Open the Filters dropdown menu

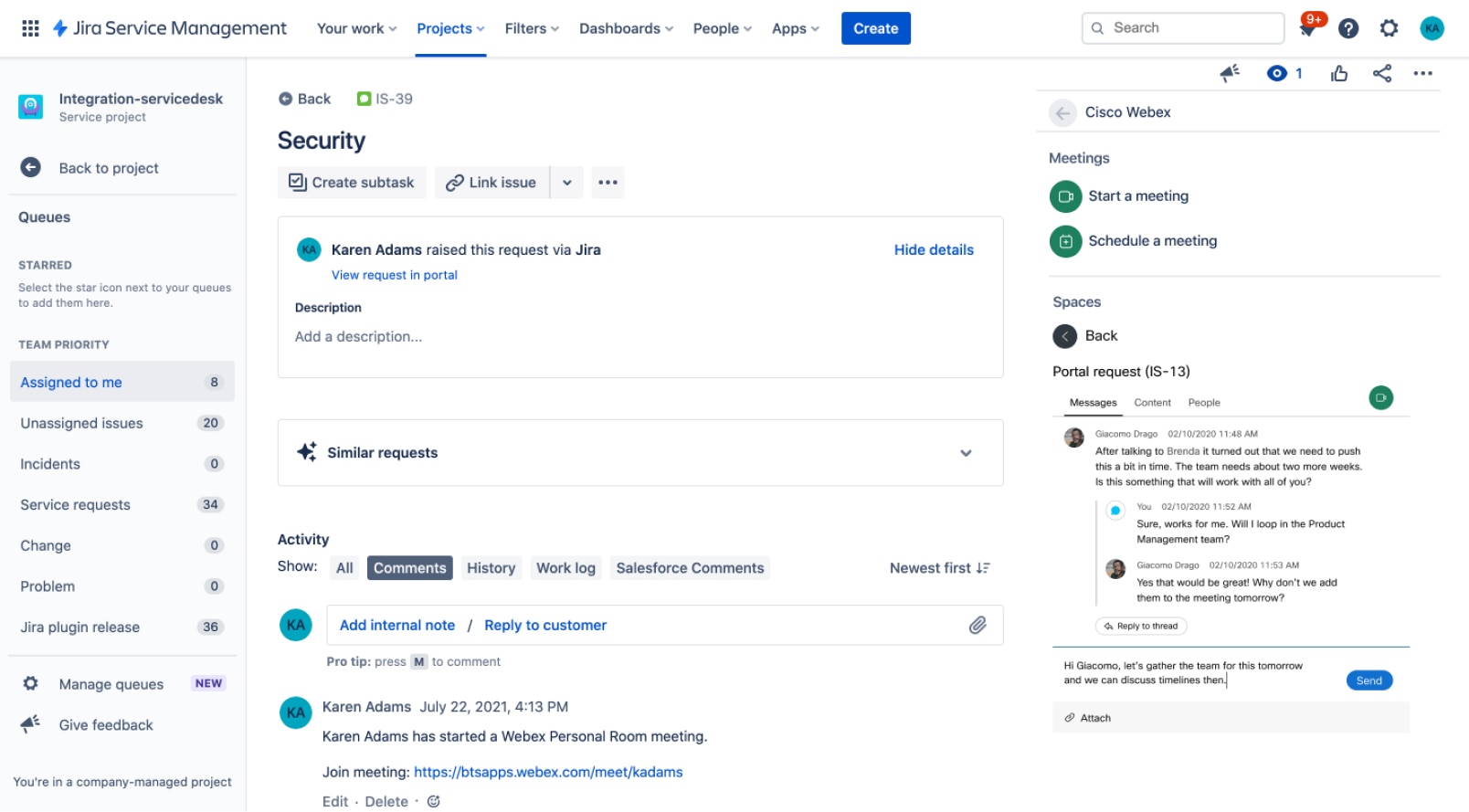click(532, 28)
